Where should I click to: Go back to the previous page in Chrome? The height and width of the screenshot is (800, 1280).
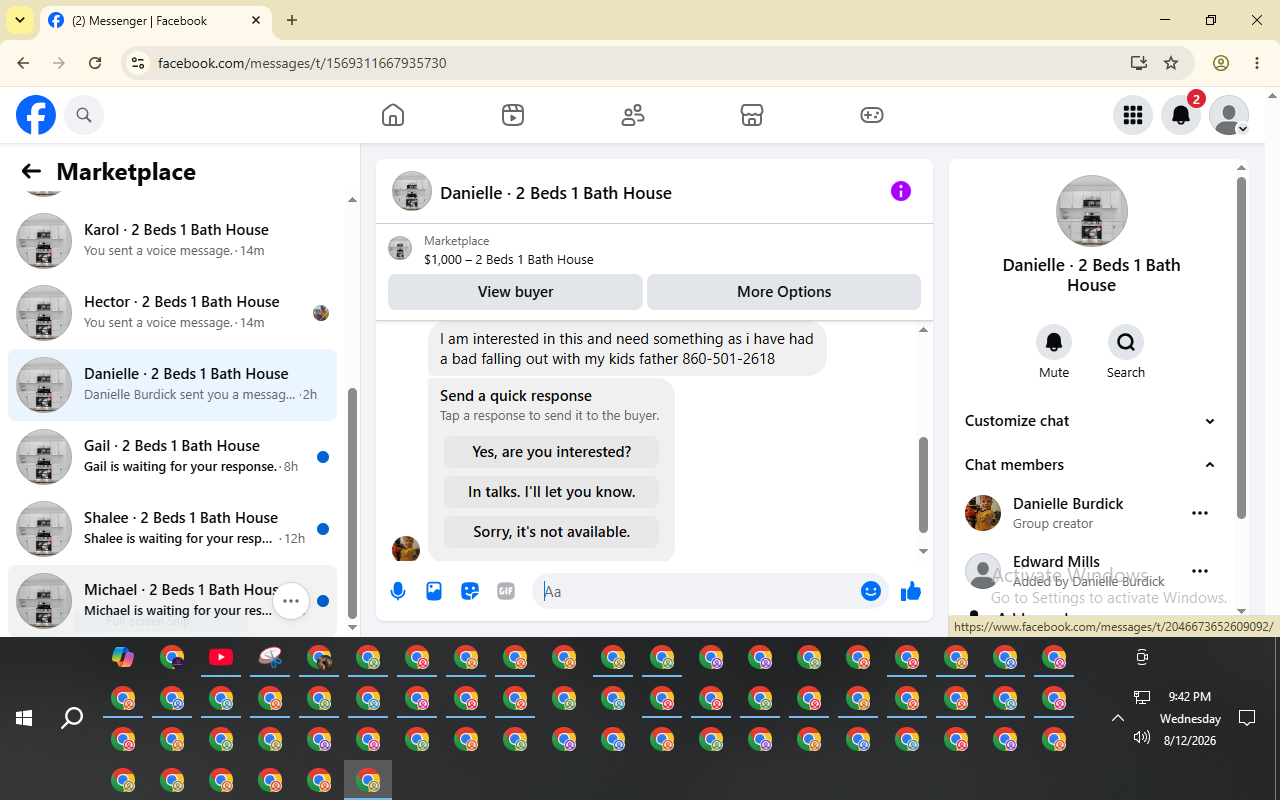pos(23,63)
